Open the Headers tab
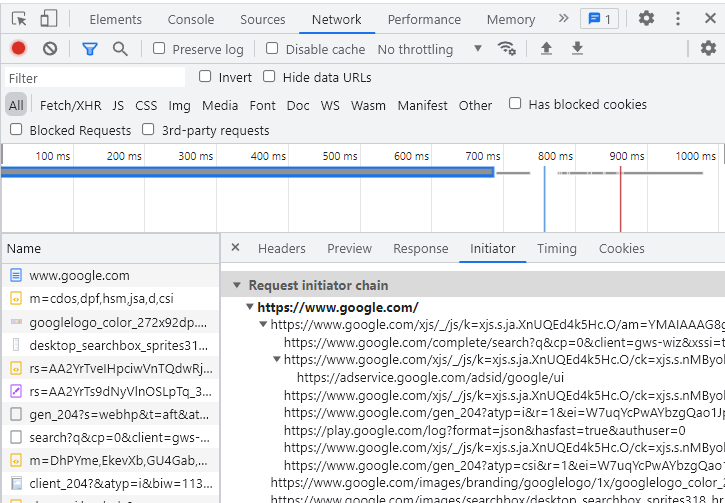 (x=282, y=249)
